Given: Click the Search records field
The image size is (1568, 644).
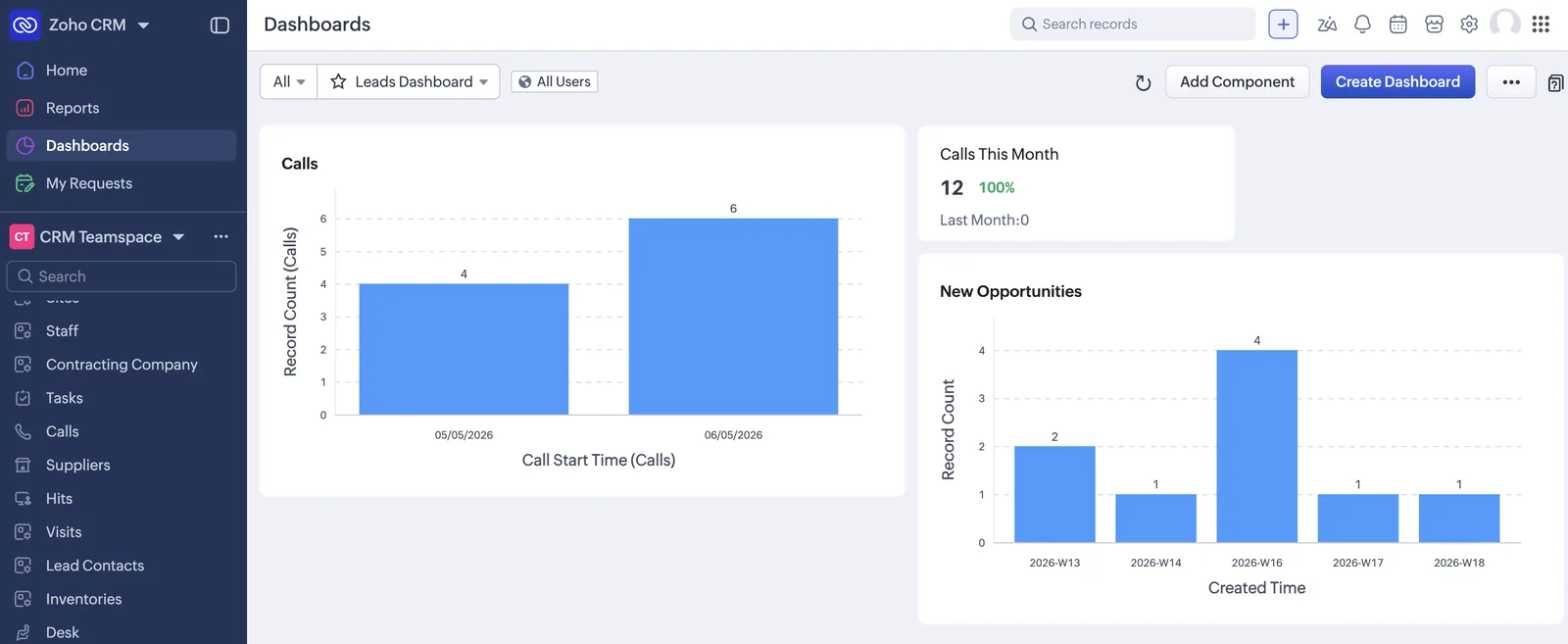Looking at the screenshot, I should tap(1133, 25).
